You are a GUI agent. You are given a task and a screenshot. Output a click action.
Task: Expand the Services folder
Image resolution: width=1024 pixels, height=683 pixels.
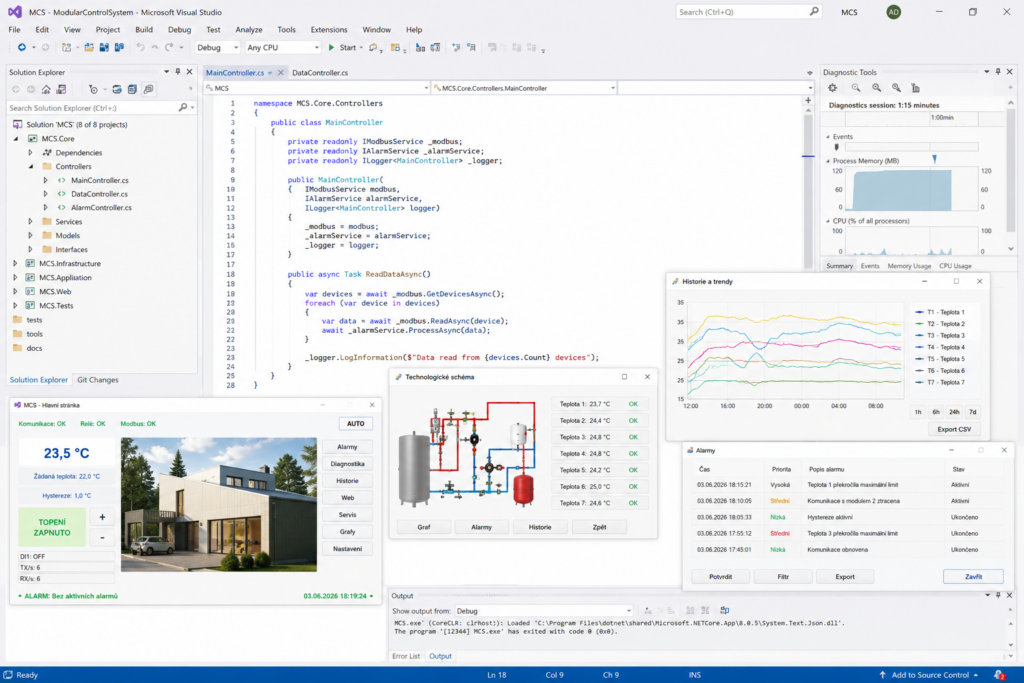point(31,222)
